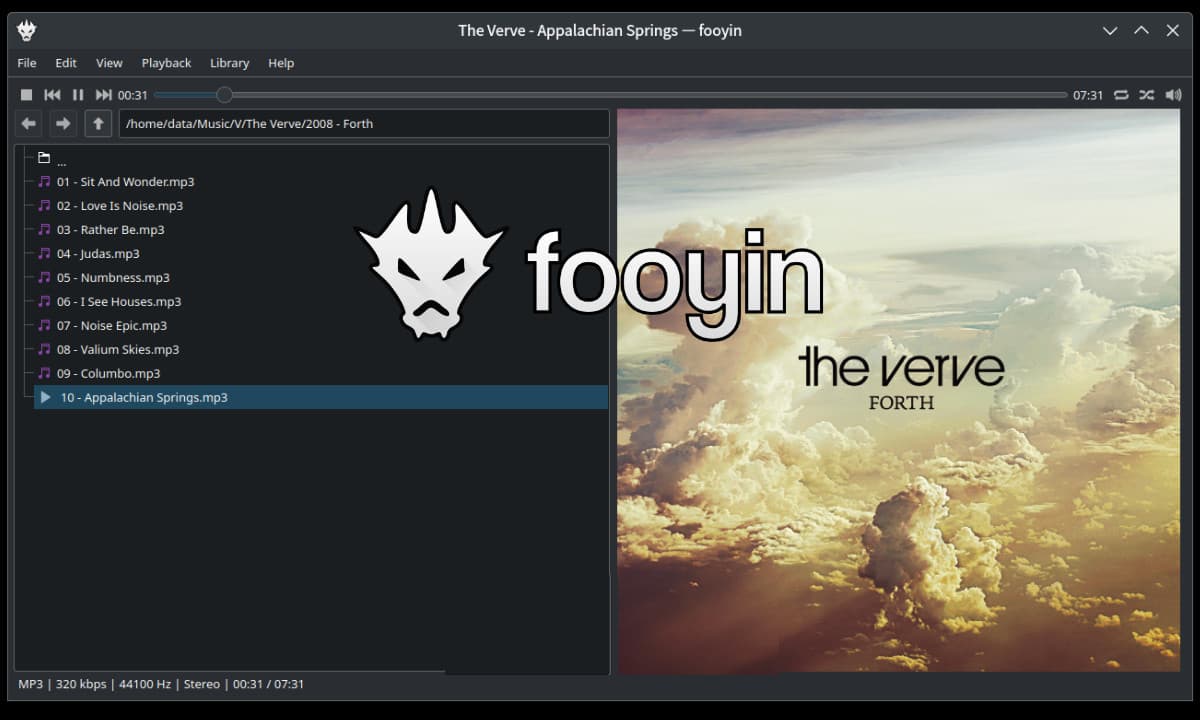Skip to the previous track
Viewport: 1200px width, 720px height.
(x=52, y=95)
